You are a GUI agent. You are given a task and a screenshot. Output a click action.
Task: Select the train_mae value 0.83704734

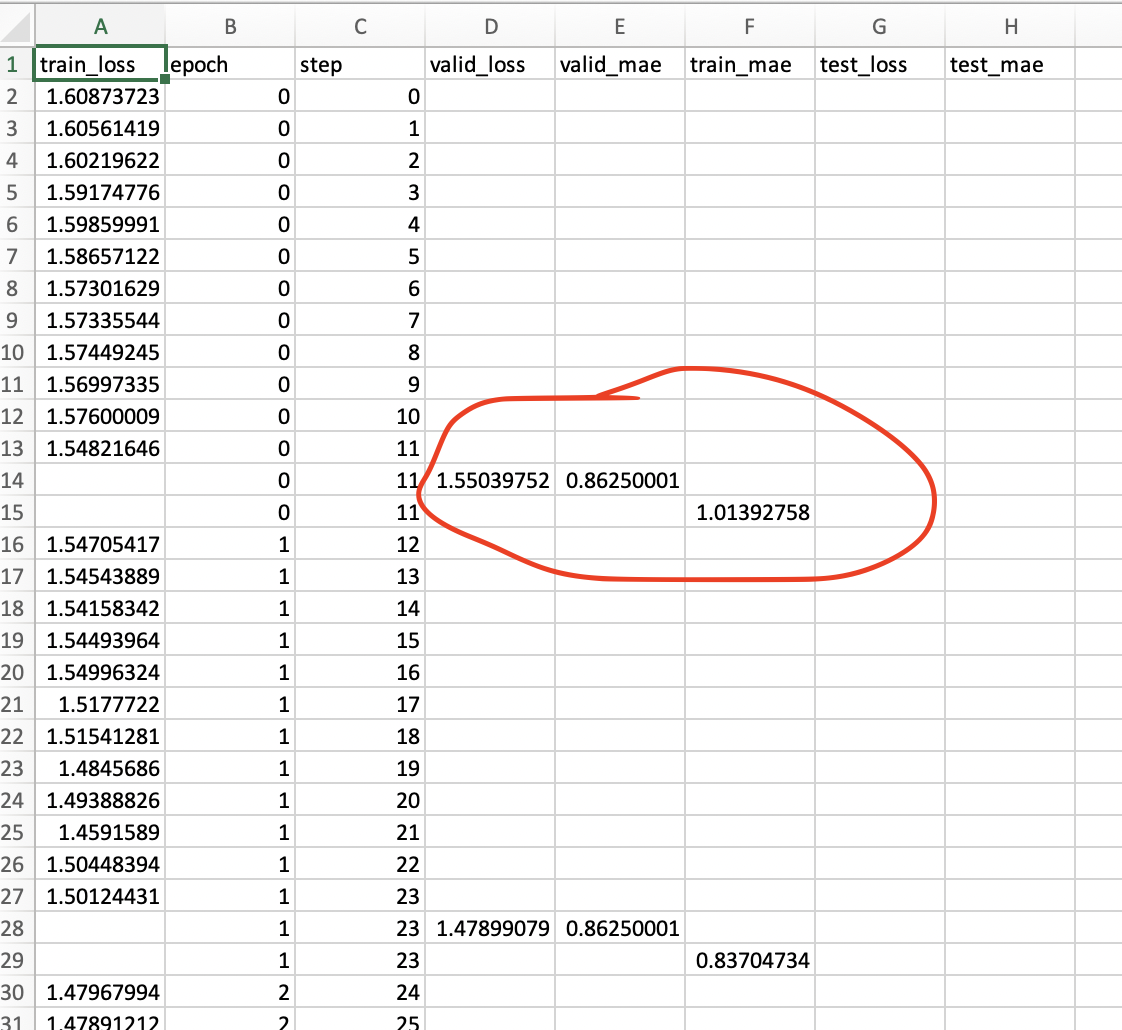749,960
